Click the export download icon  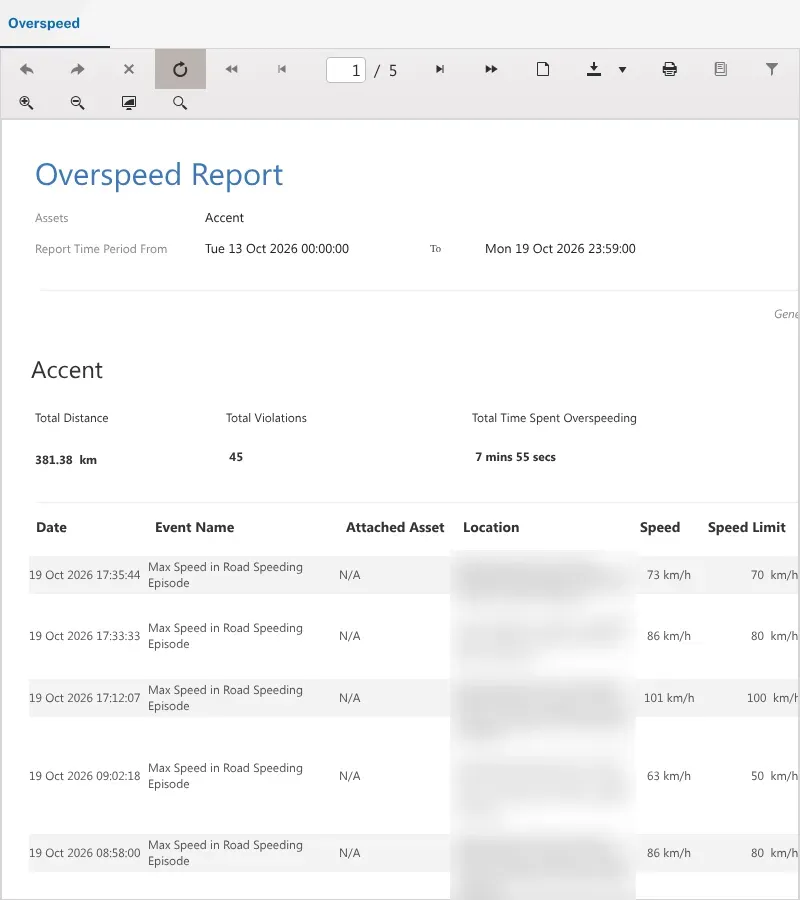(x=594, y=69)
